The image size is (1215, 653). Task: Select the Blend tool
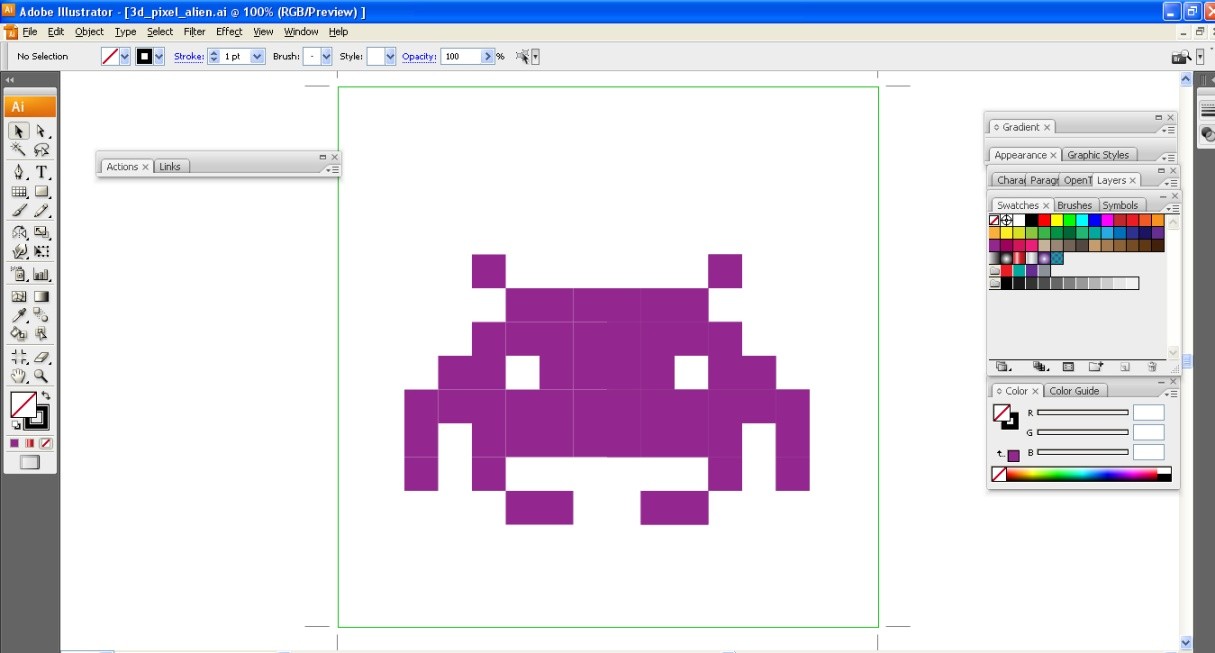tap(42, 315)
